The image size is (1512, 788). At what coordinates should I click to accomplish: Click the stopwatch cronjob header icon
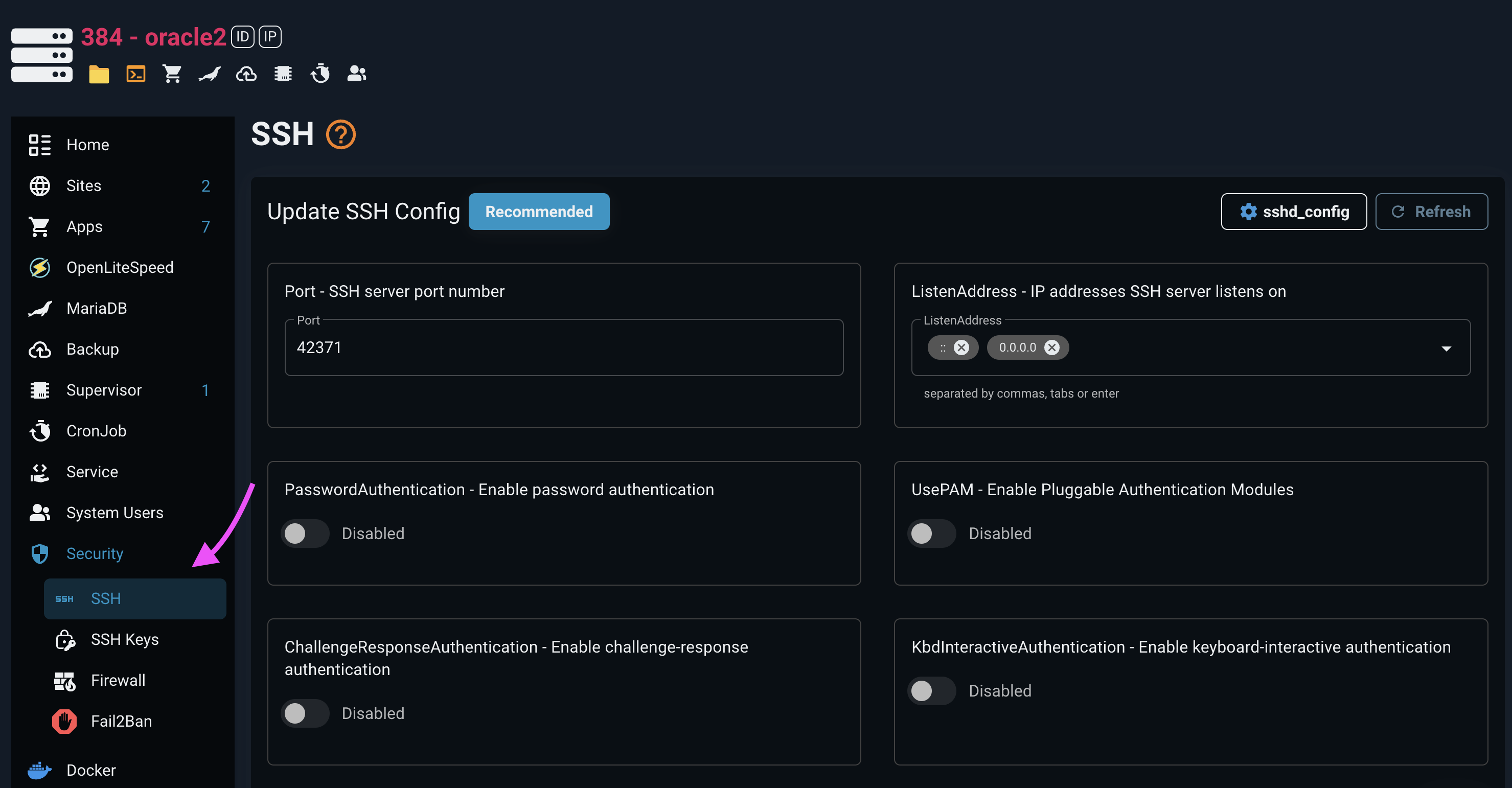tap(320, 74)
